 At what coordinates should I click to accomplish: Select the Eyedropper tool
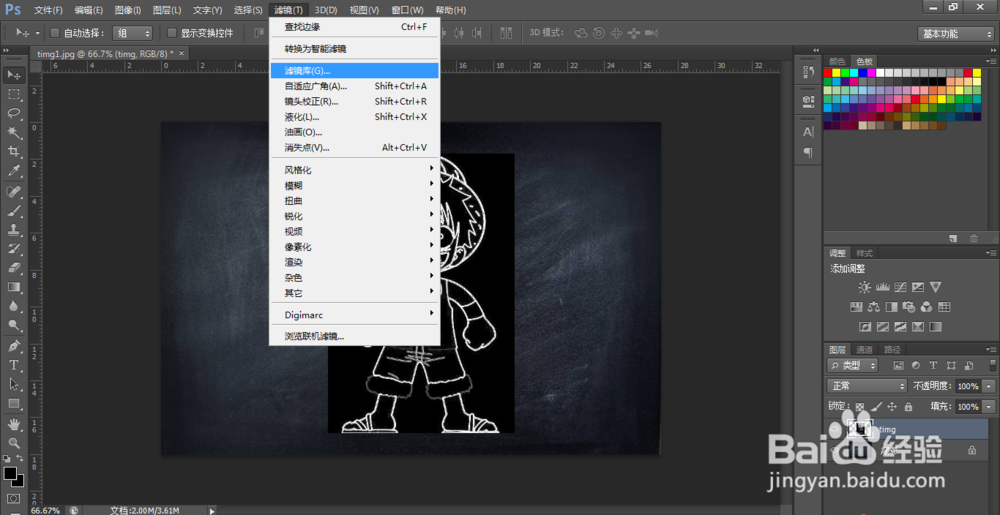click(x=14, y=171)
